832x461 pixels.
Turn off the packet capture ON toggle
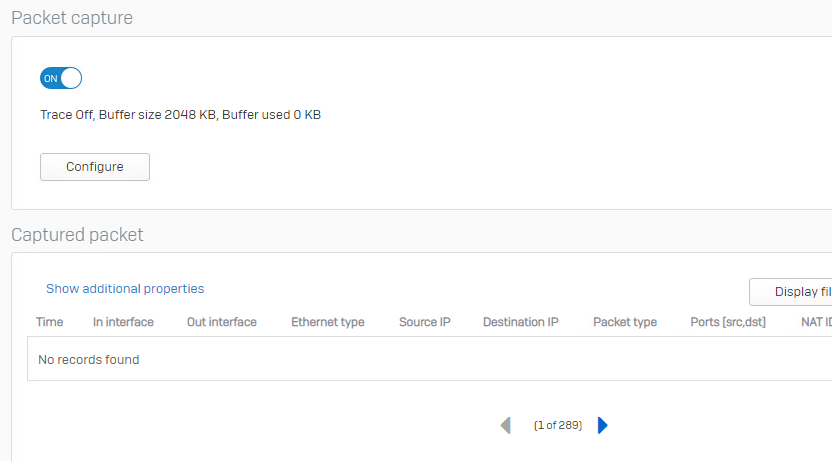point(61,78)
